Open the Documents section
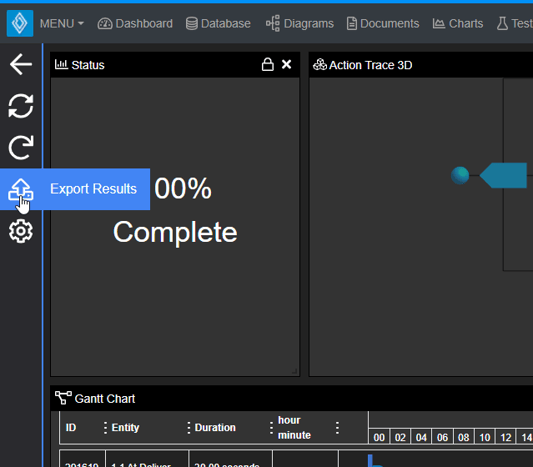This screenshot has width=533, height=467. [x=383, y=24]
